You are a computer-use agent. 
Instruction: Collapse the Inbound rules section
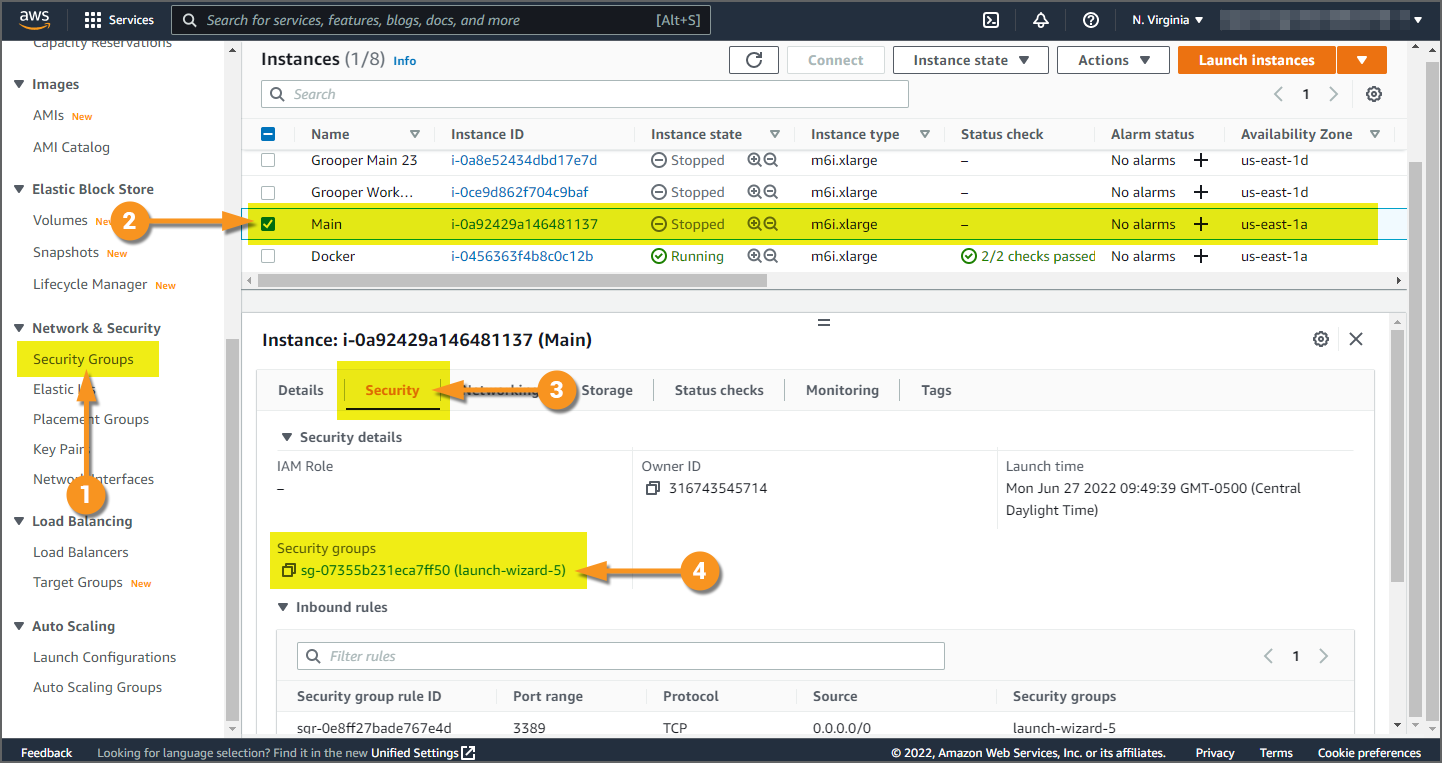point(283,607)
